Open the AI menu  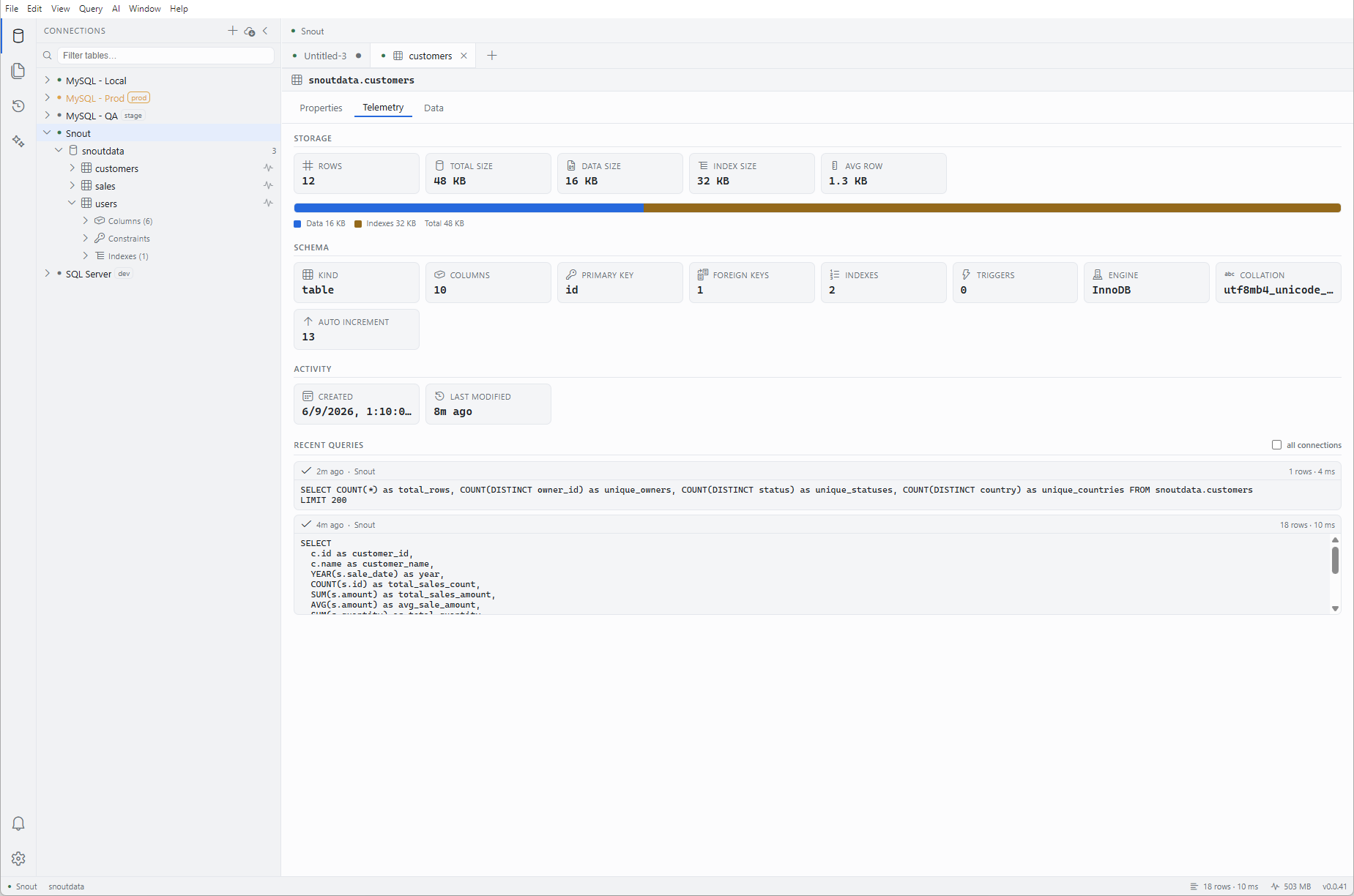116,9
